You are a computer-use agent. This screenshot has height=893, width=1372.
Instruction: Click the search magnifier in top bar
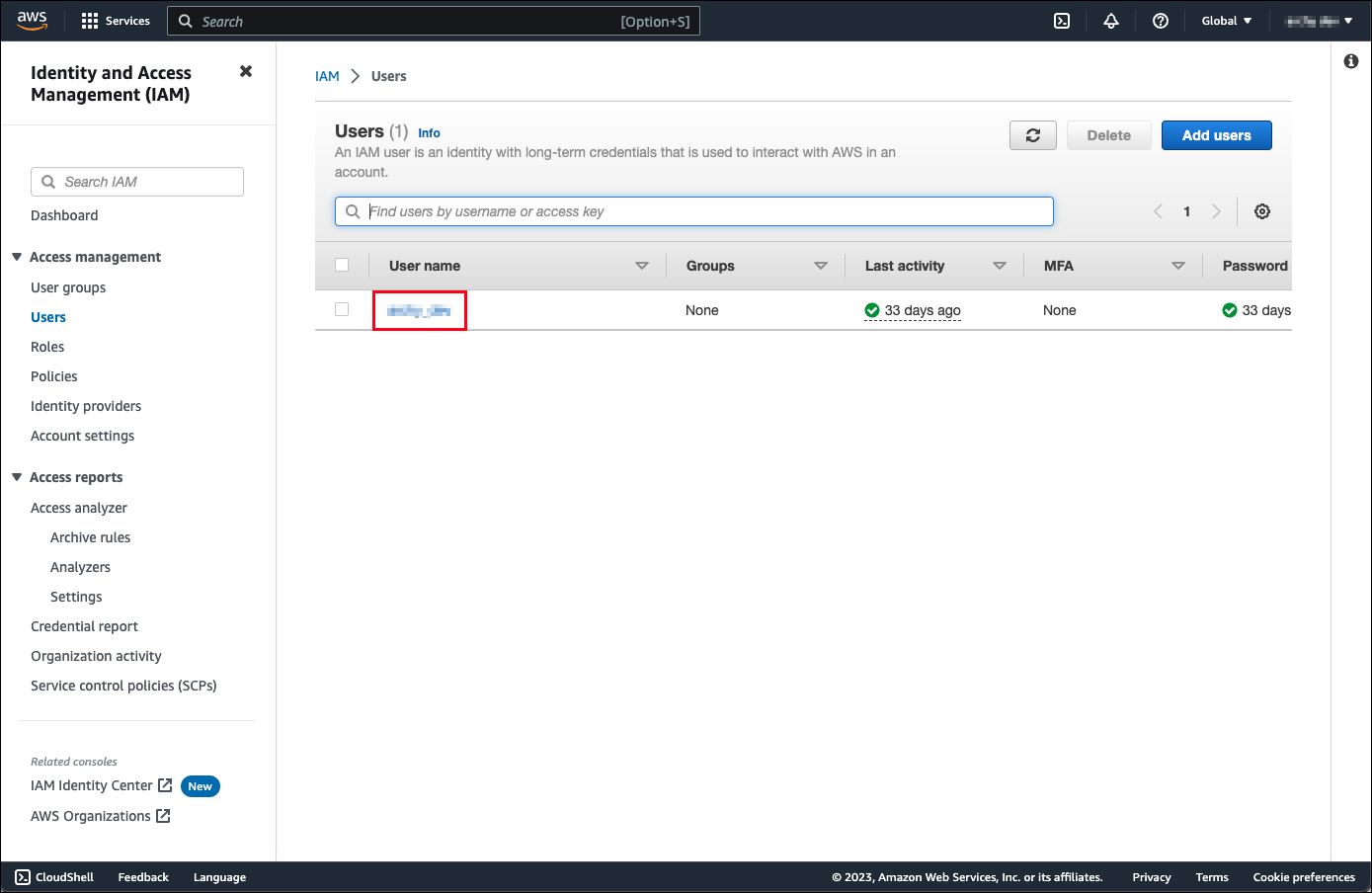pos(185,21)
